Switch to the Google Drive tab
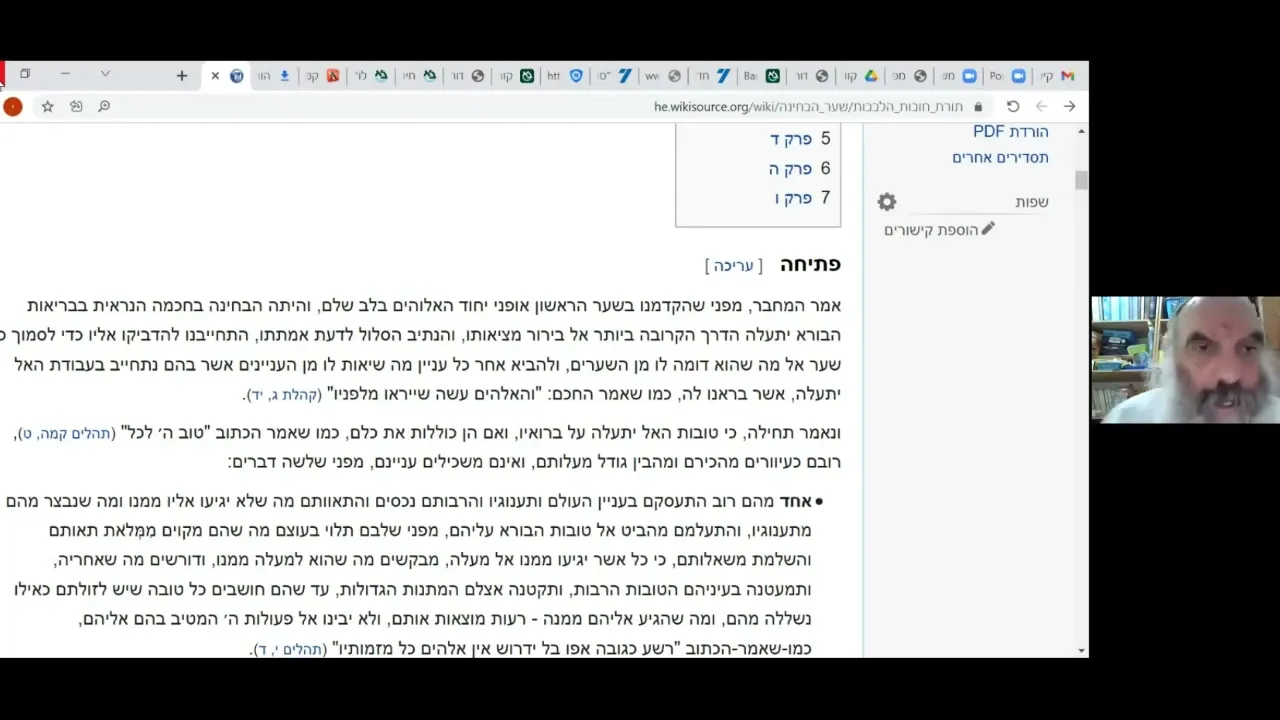The height and width of the screenshot is (720, 1280). (860, 76)
